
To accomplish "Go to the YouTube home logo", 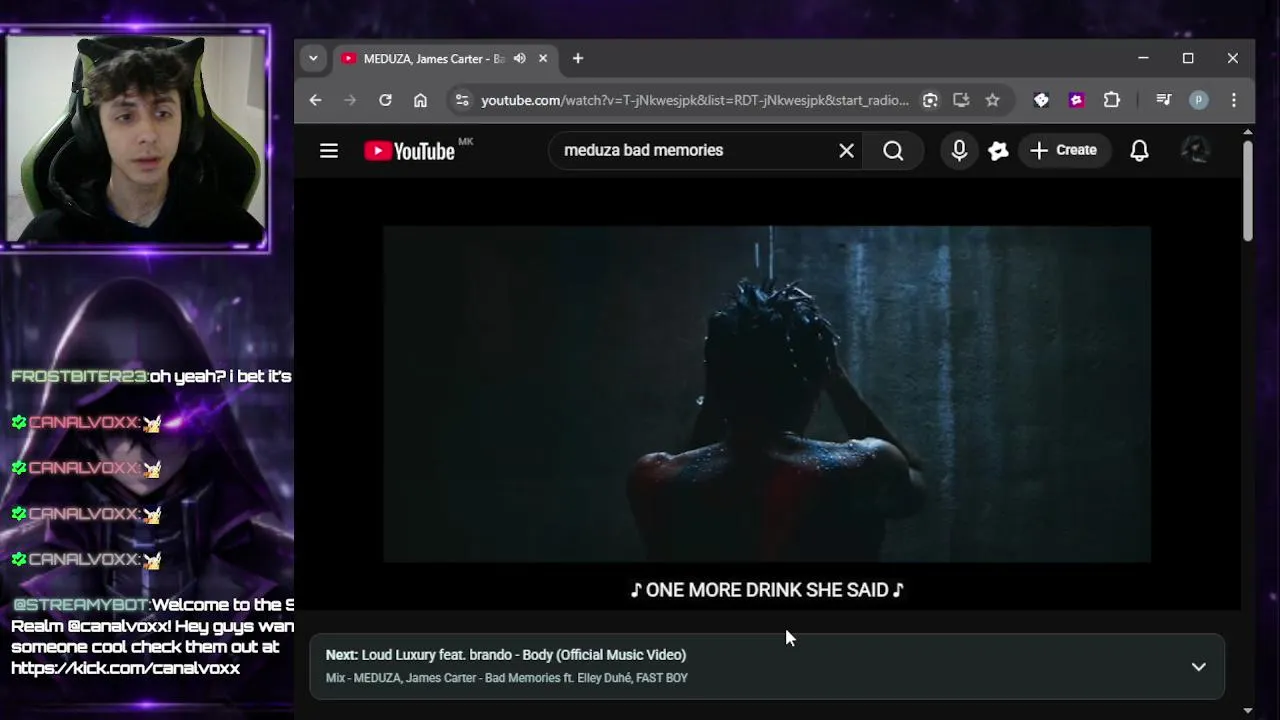I will tap(409, 151).
